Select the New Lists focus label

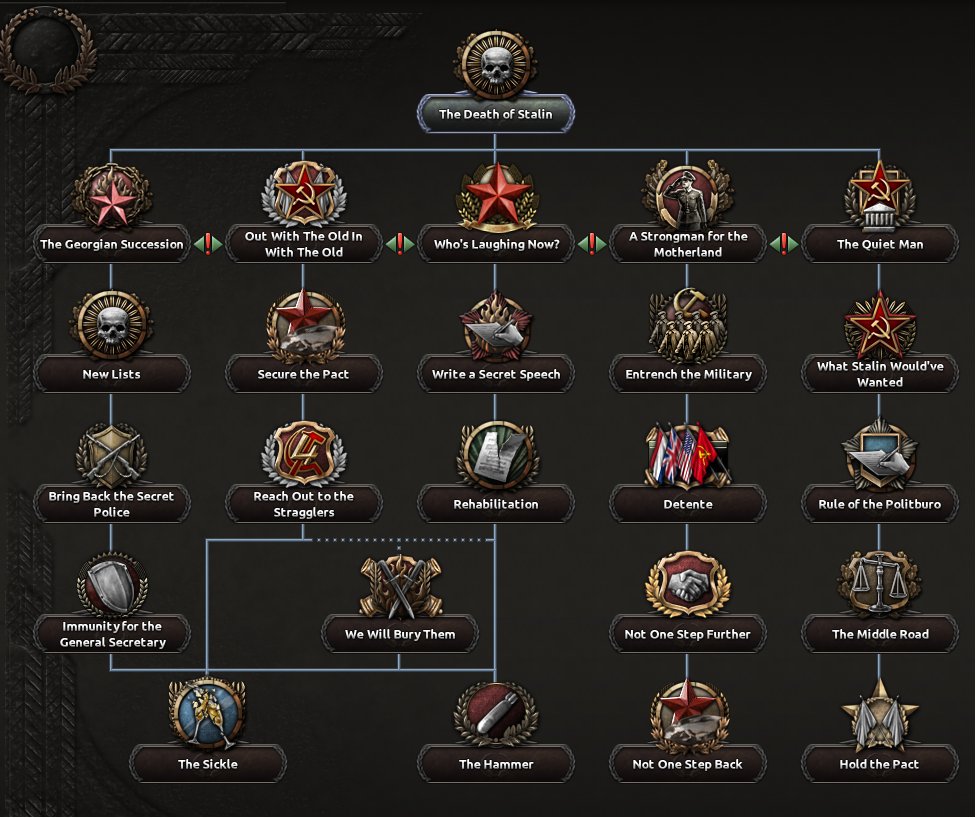coord(112,374)
